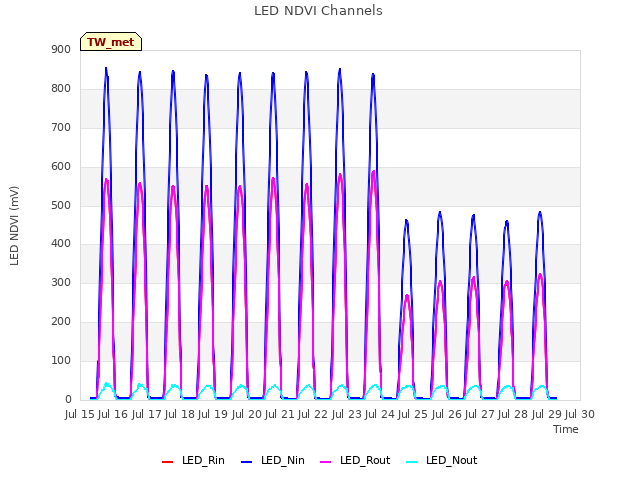Click the Jul 22 x-axis label
This screenshot has width=640, height=480.
click(313, 414)
